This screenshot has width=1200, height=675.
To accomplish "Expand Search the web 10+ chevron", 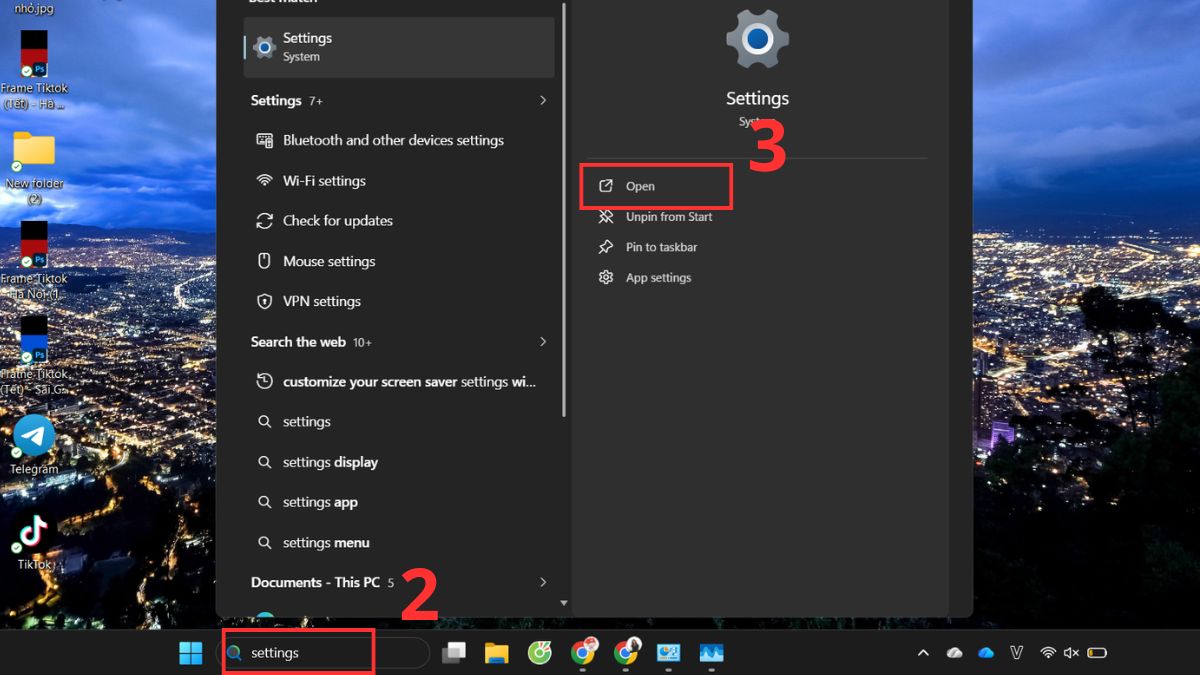I will (x=543, y=342).
